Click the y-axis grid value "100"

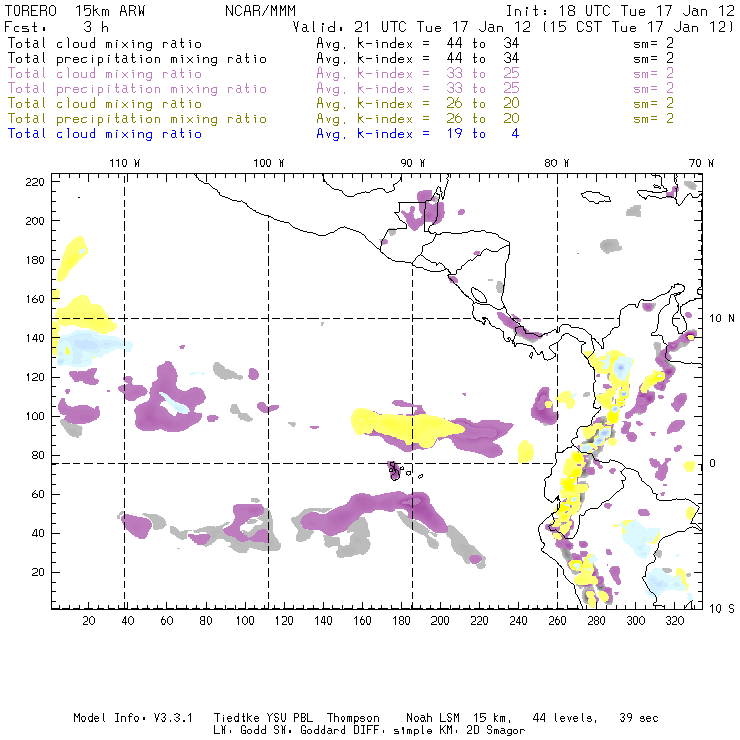(35, 416)
